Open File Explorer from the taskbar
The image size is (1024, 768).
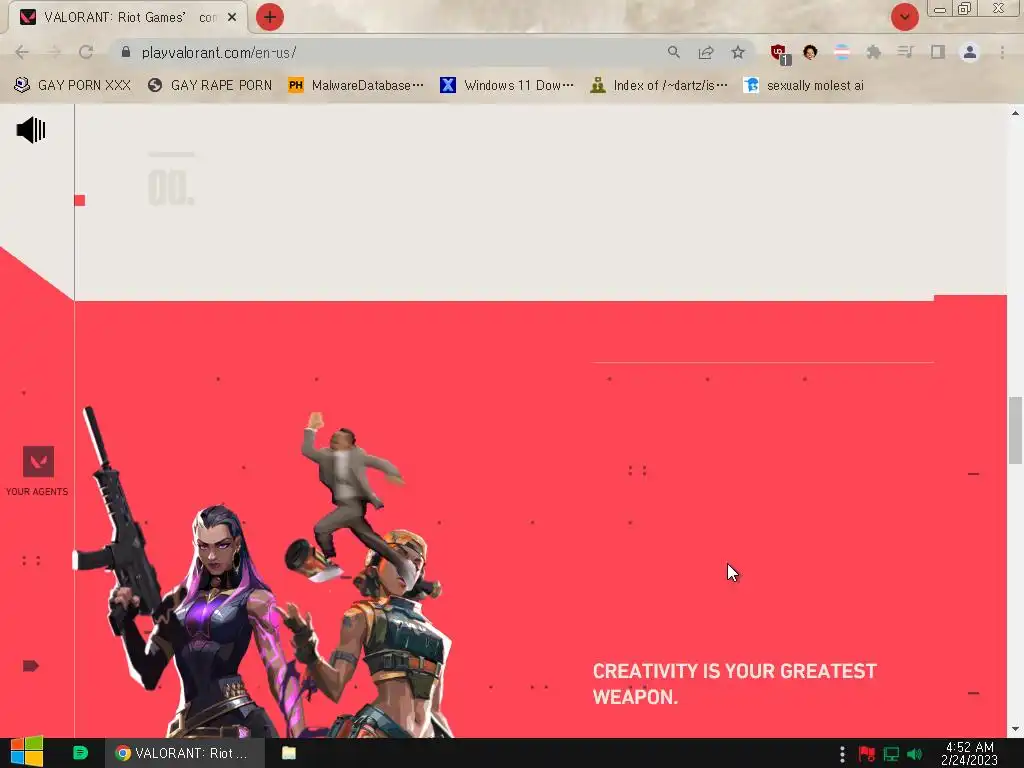(x=289, y=753)
